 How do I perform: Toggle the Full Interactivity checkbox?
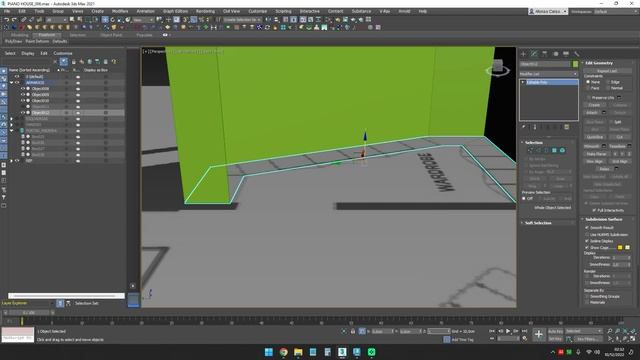tap(594, 210)
